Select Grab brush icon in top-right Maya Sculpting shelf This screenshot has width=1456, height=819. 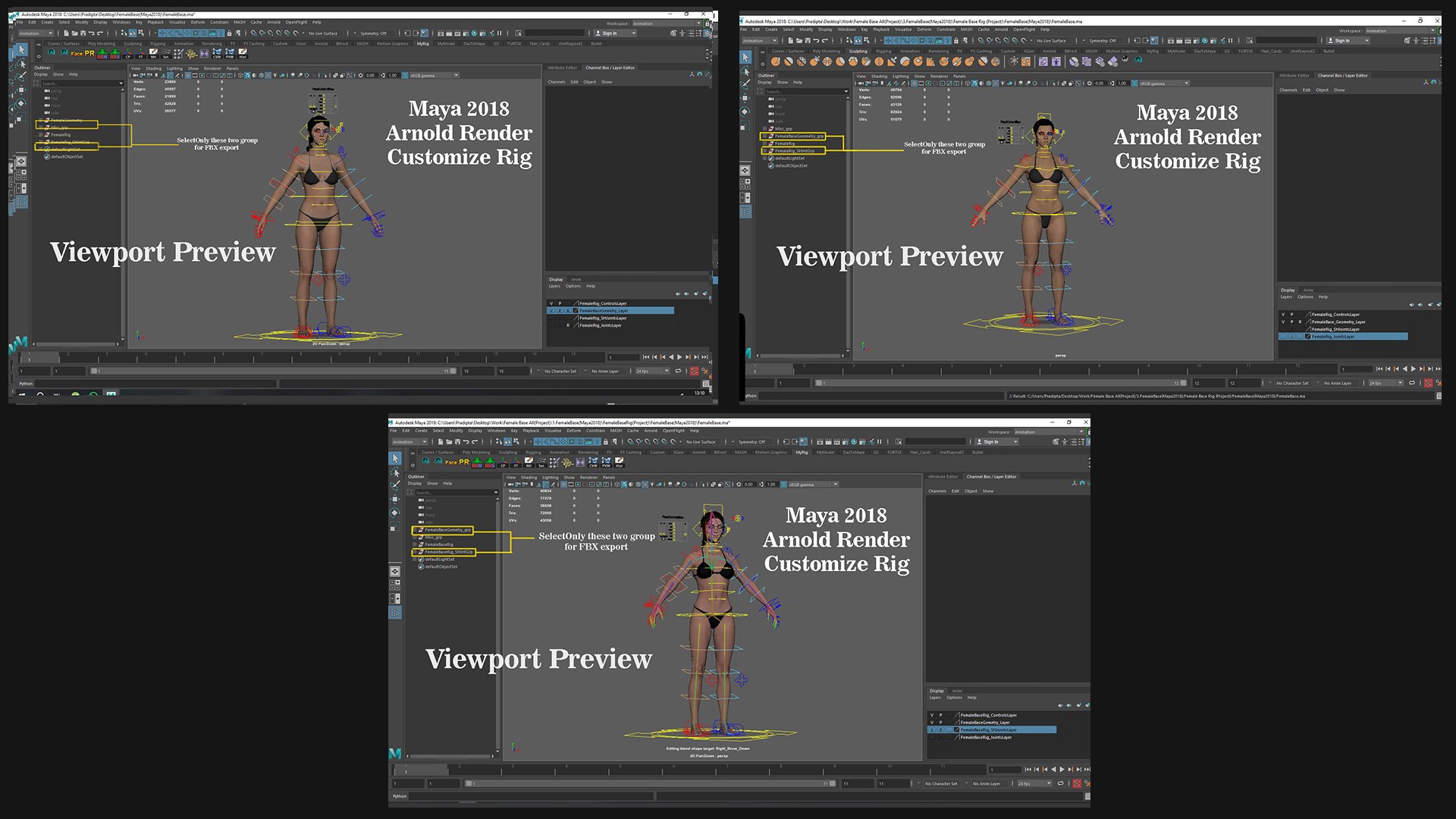click(x=814, y=61)
